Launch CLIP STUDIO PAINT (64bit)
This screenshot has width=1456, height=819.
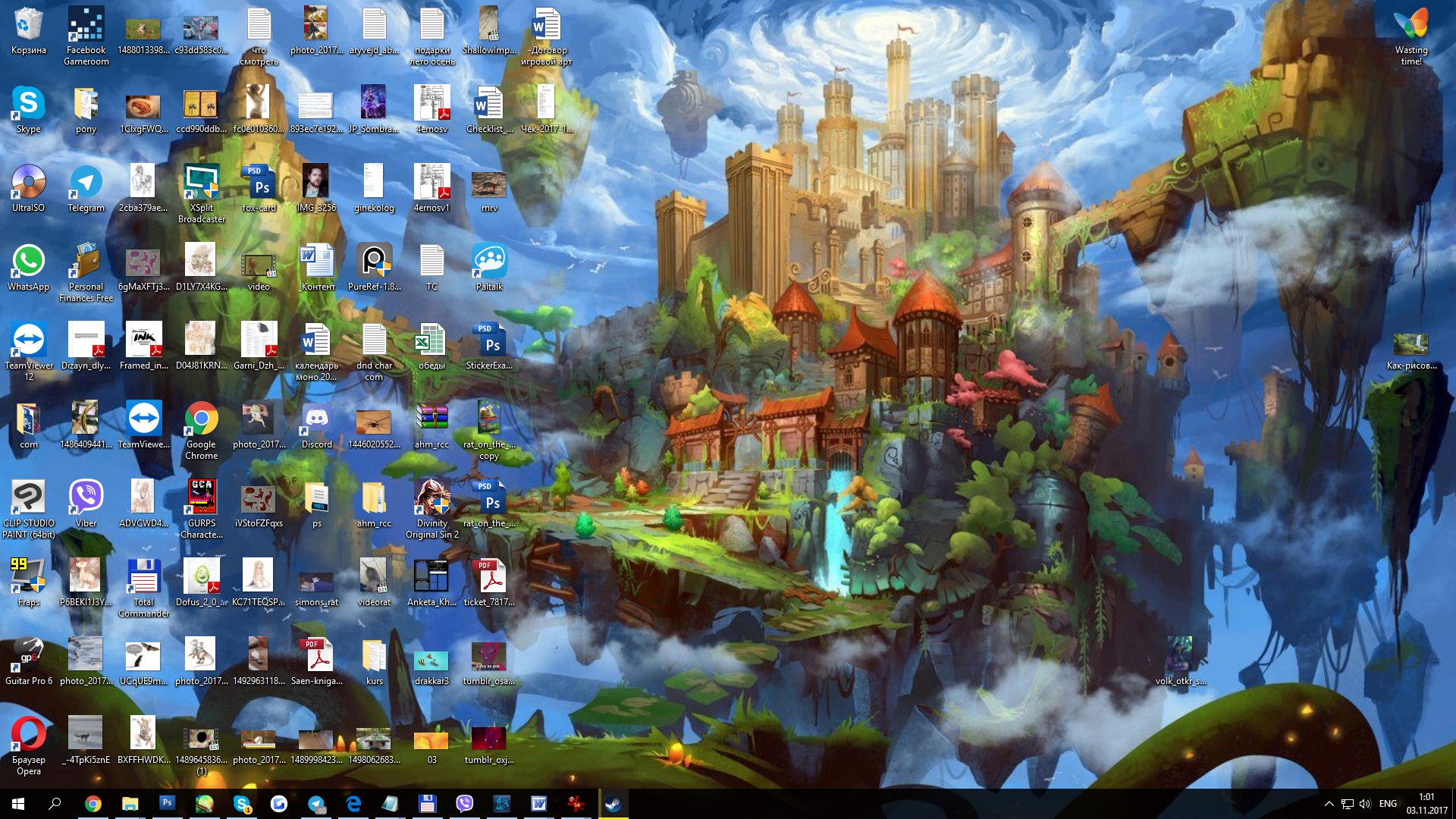click(29, 510)
